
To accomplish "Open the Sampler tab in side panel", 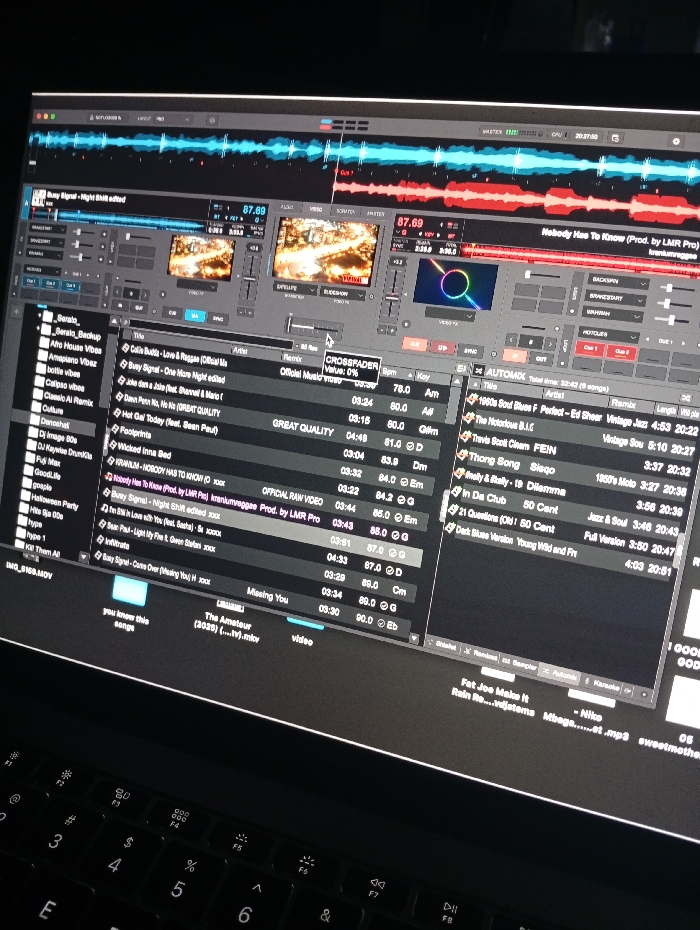I will [520, 663].
